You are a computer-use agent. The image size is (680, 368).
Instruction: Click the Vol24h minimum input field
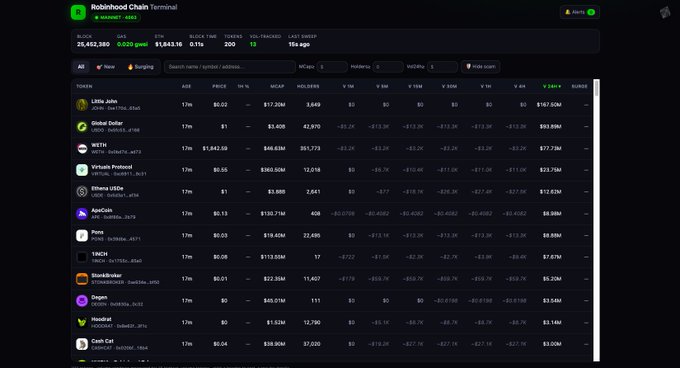(x=442, y=67)
